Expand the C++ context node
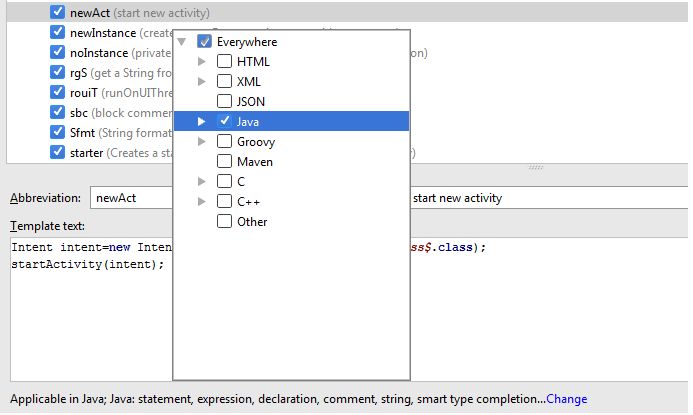The image size is (693, 415). 201,202
